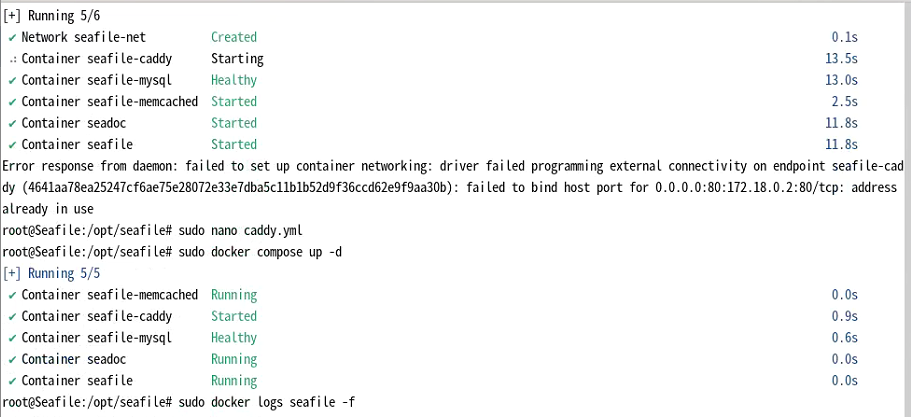911x417 pixels.
Task: Click the checkmark beside seafile-memcached Started
Action: [12, 102]
